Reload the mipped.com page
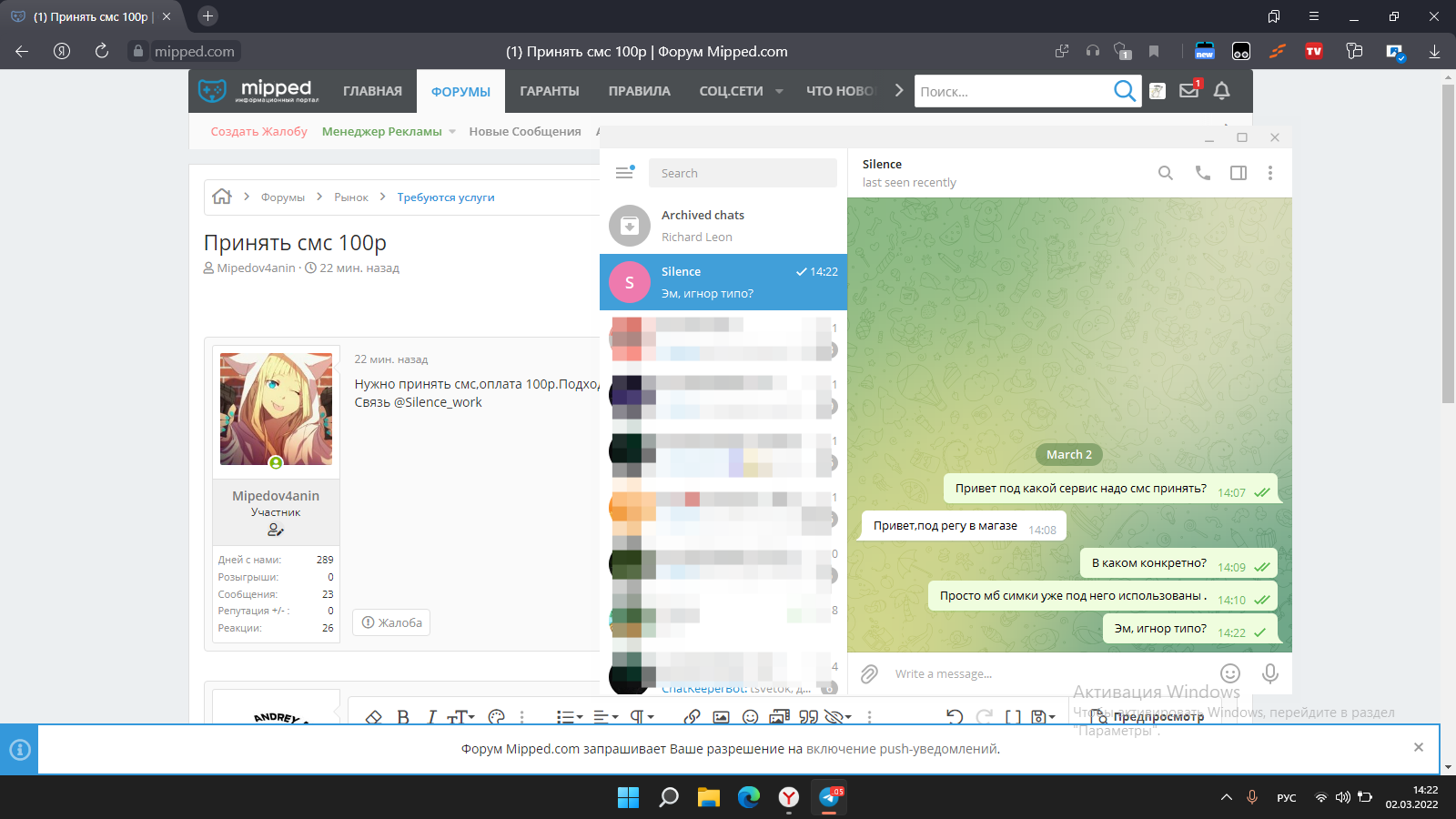This screenshot has height=819, width=1456. [101, 51]
